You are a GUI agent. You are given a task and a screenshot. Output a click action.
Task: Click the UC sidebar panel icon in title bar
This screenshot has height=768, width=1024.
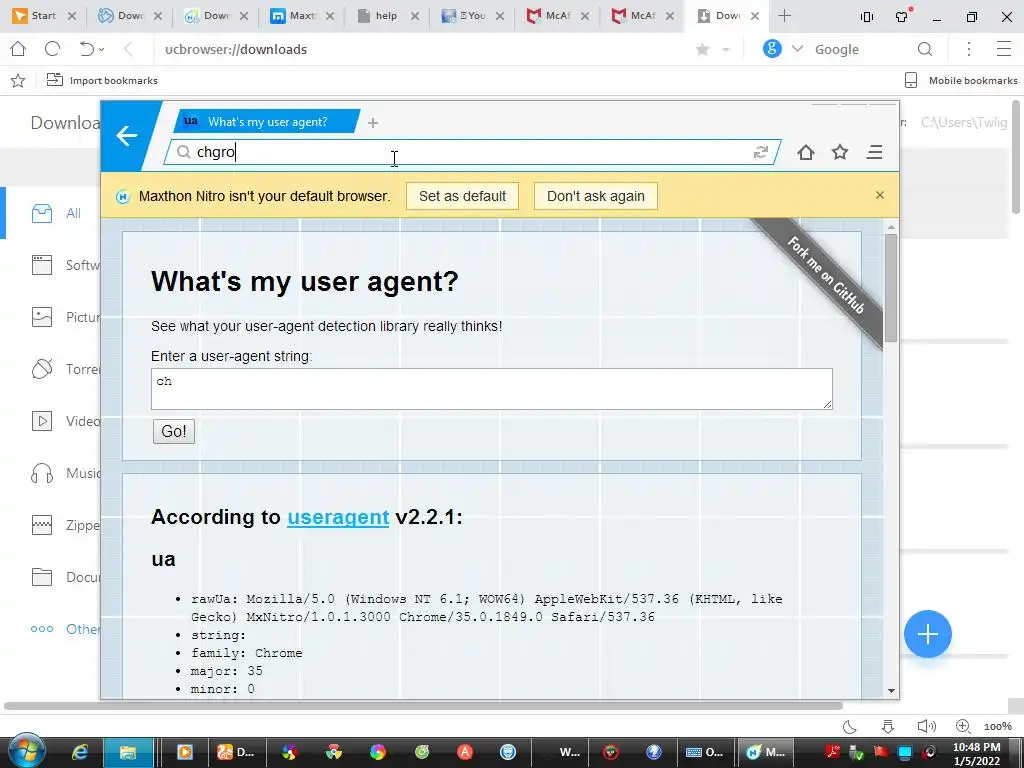867,17
